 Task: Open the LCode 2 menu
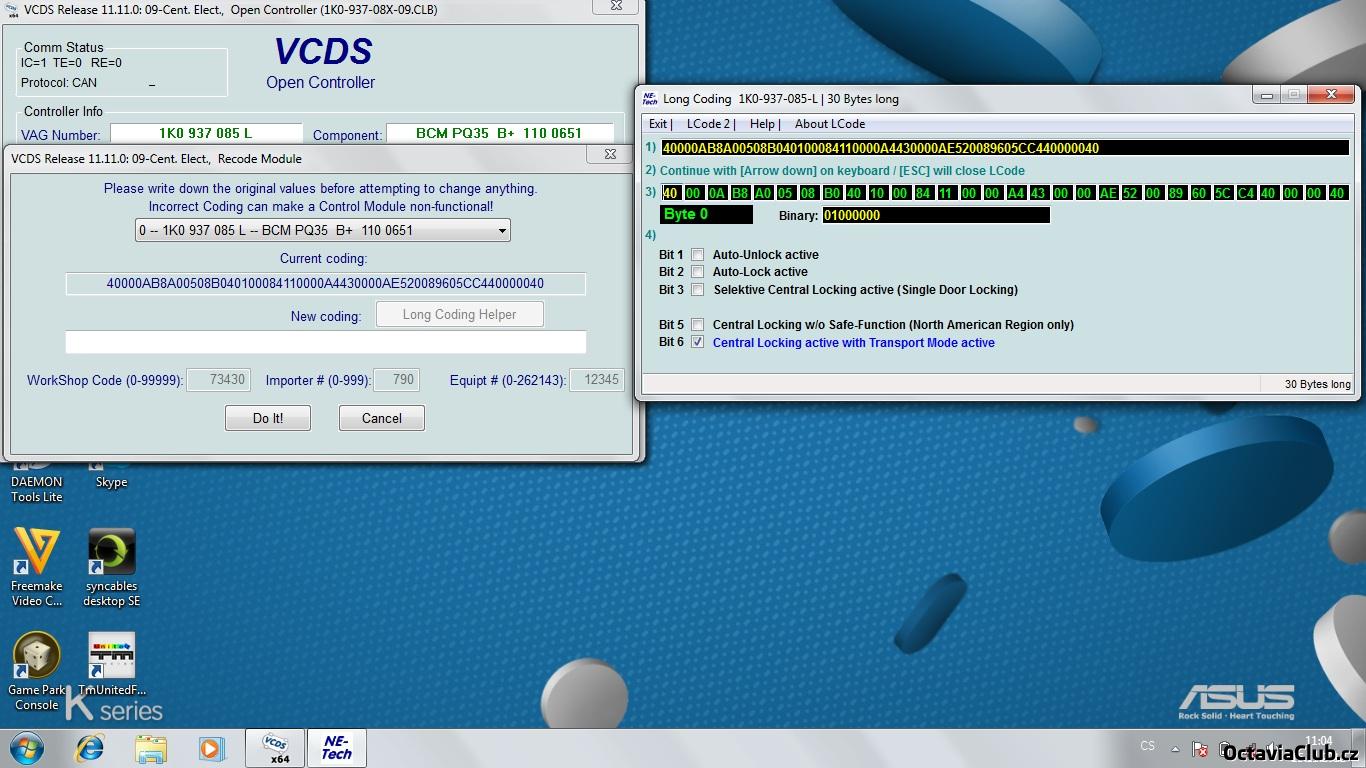click(710, 124)
